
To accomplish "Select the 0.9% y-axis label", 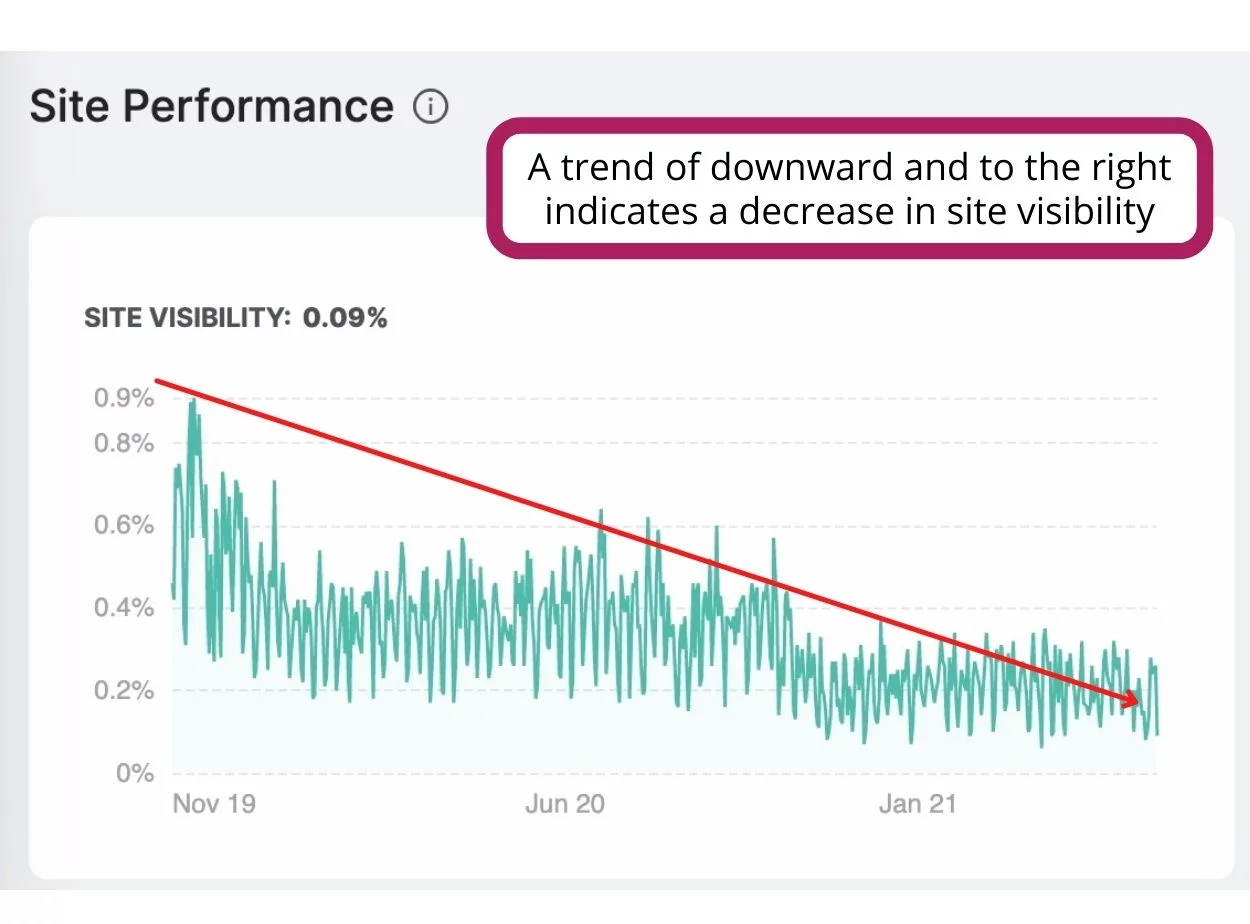I will point(124,398).
